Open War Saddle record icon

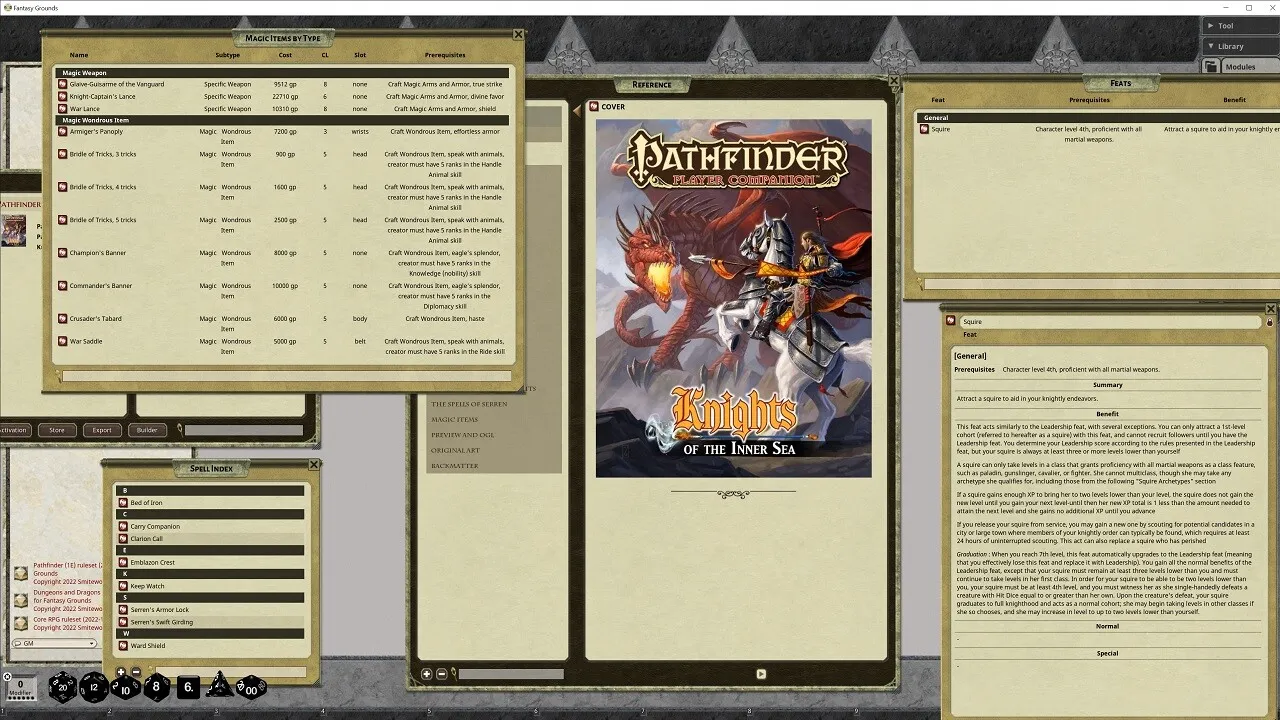(63, 341)
